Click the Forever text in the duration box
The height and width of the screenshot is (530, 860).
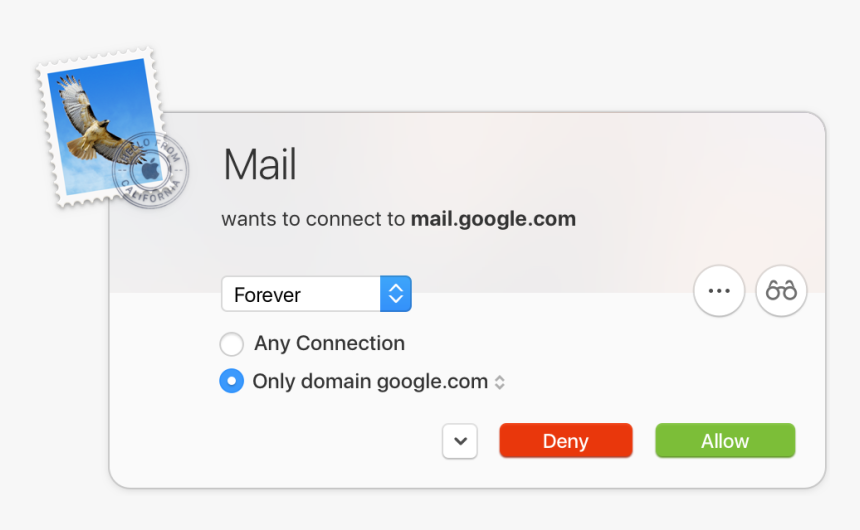[x=268, y=295]
